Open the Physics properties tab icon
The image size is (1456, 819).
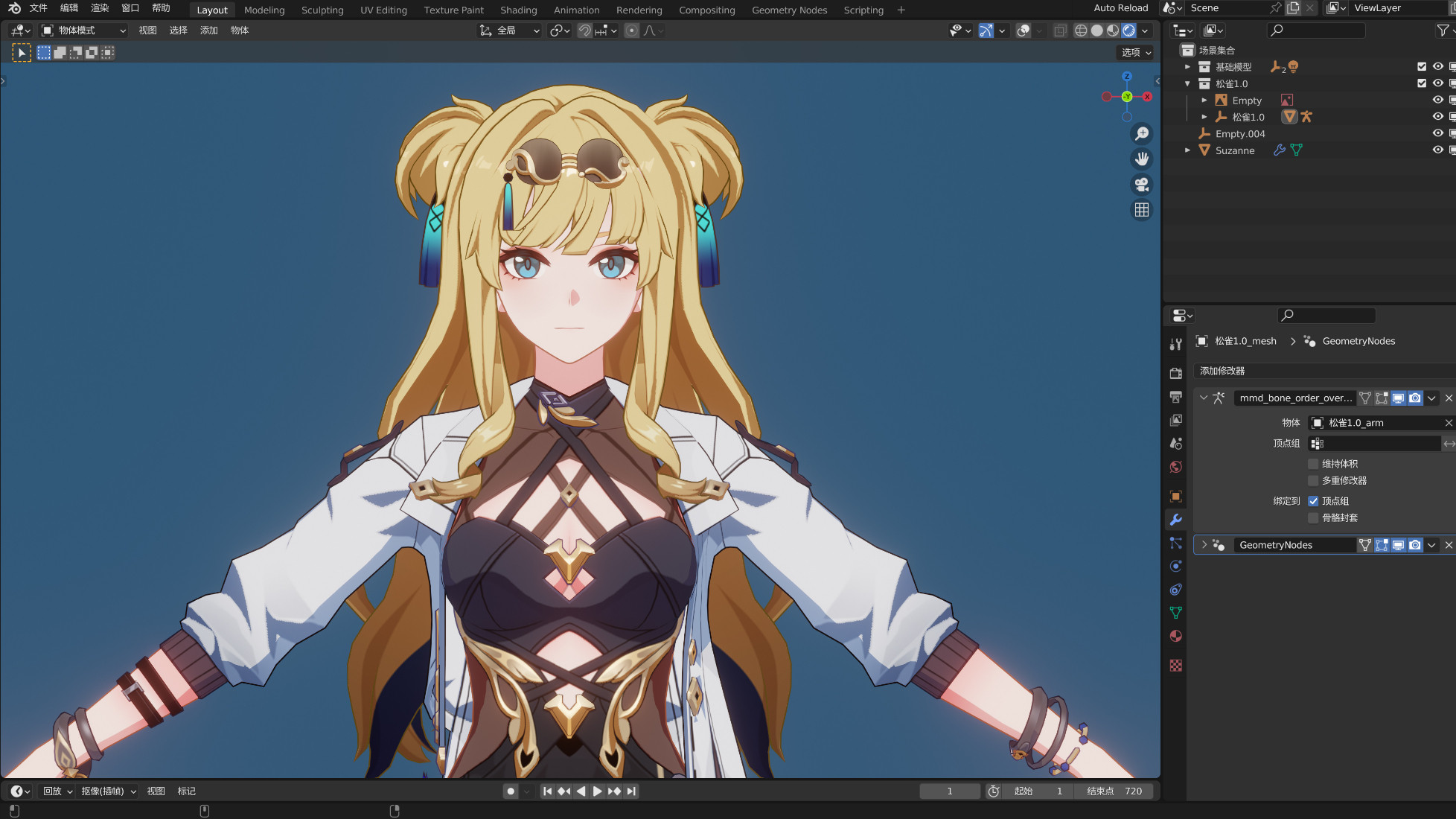(1176, 566)
